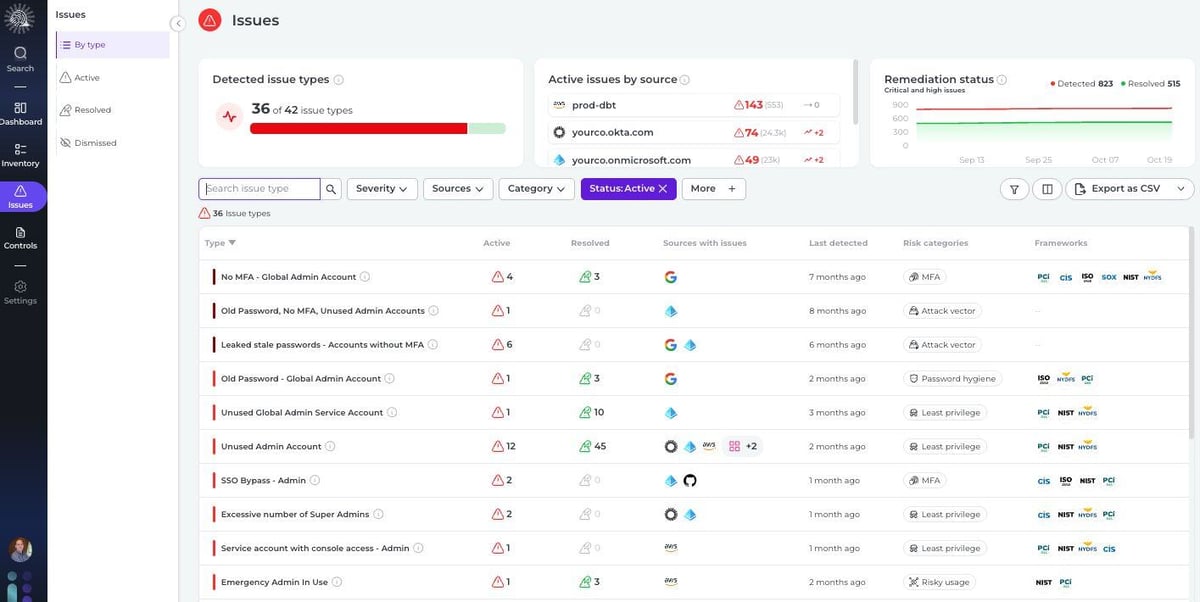Open Service account with console access - Admin
The image size is (1200, 602).
pyautogui.click(x=315, y=548)
